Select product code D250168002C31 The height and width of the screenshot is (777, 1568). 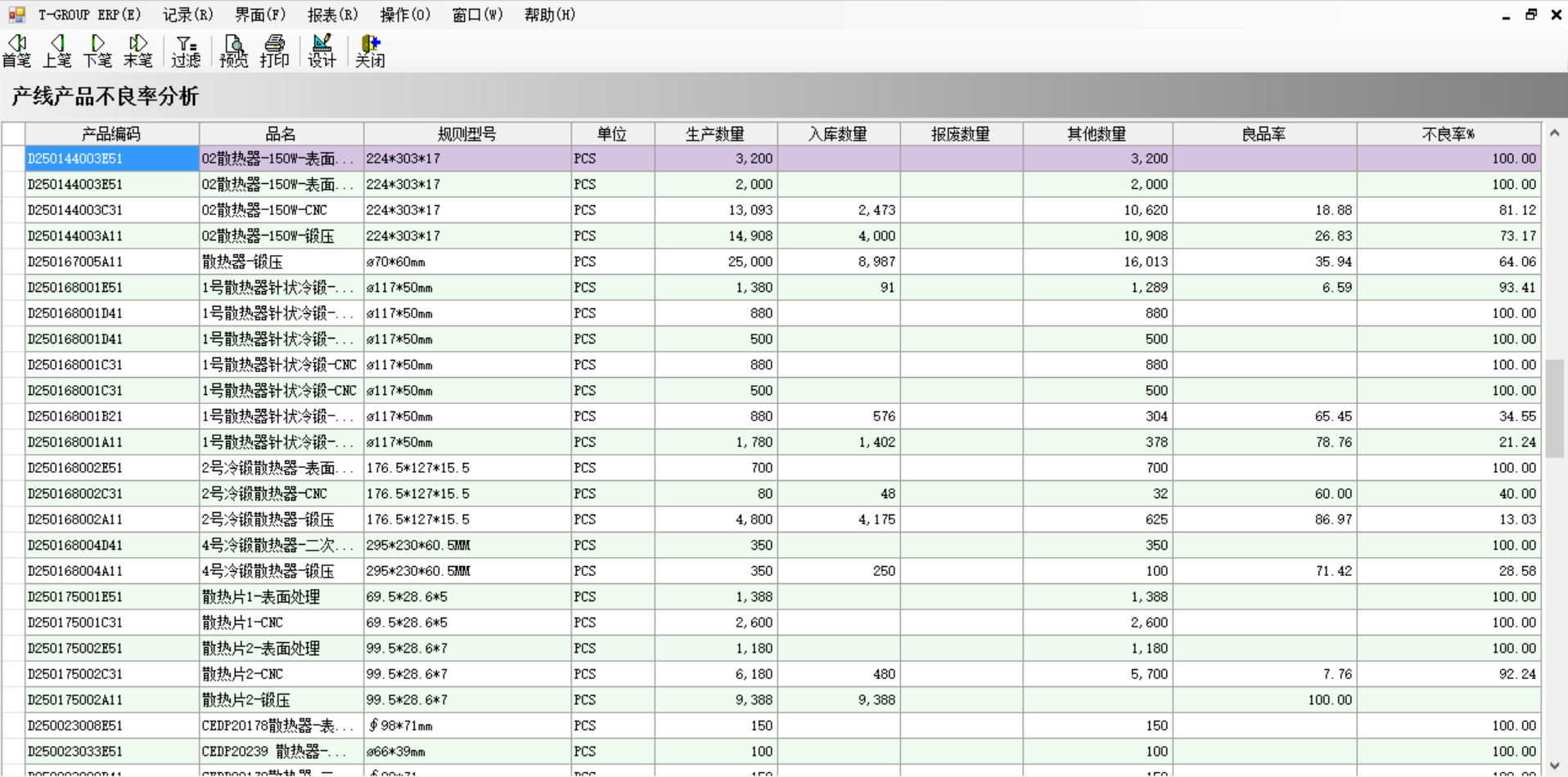point(112,494)
